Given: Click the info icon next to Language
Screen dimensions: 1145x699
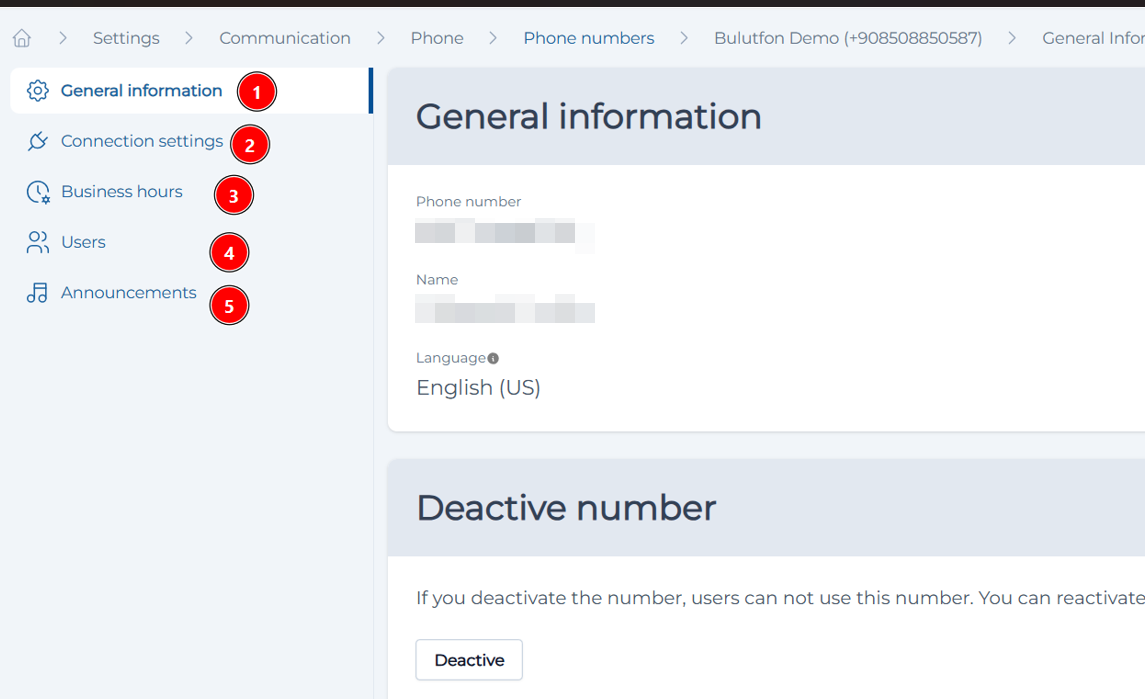Looking at the screenshot, I should [x=493, y=358].
